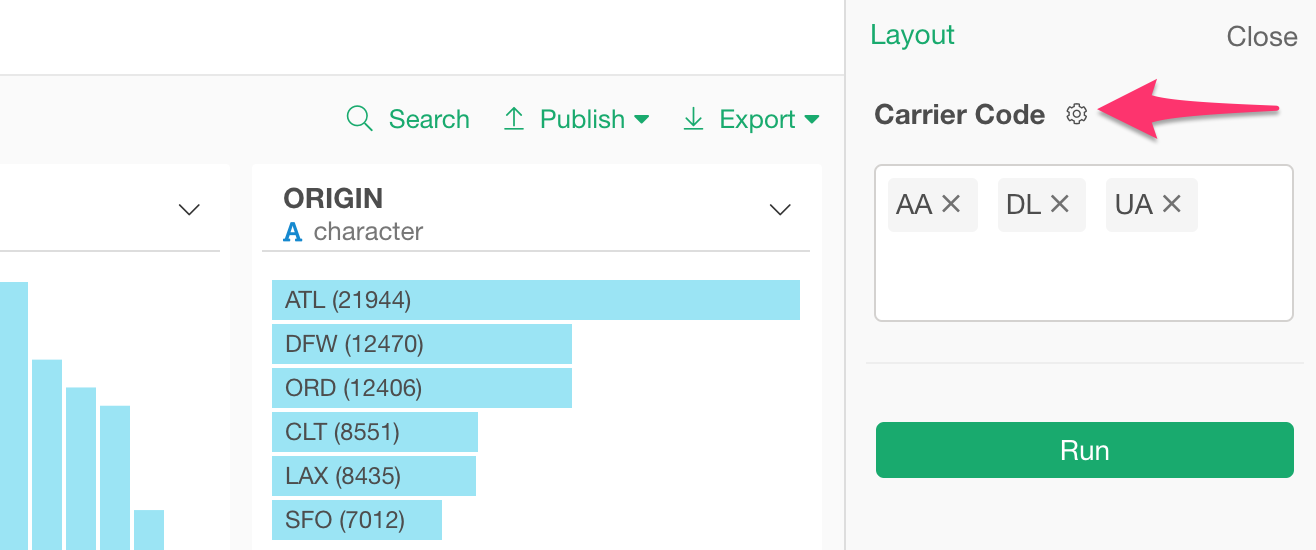Remove the UA carrier tag

(x=1172, y=204)
